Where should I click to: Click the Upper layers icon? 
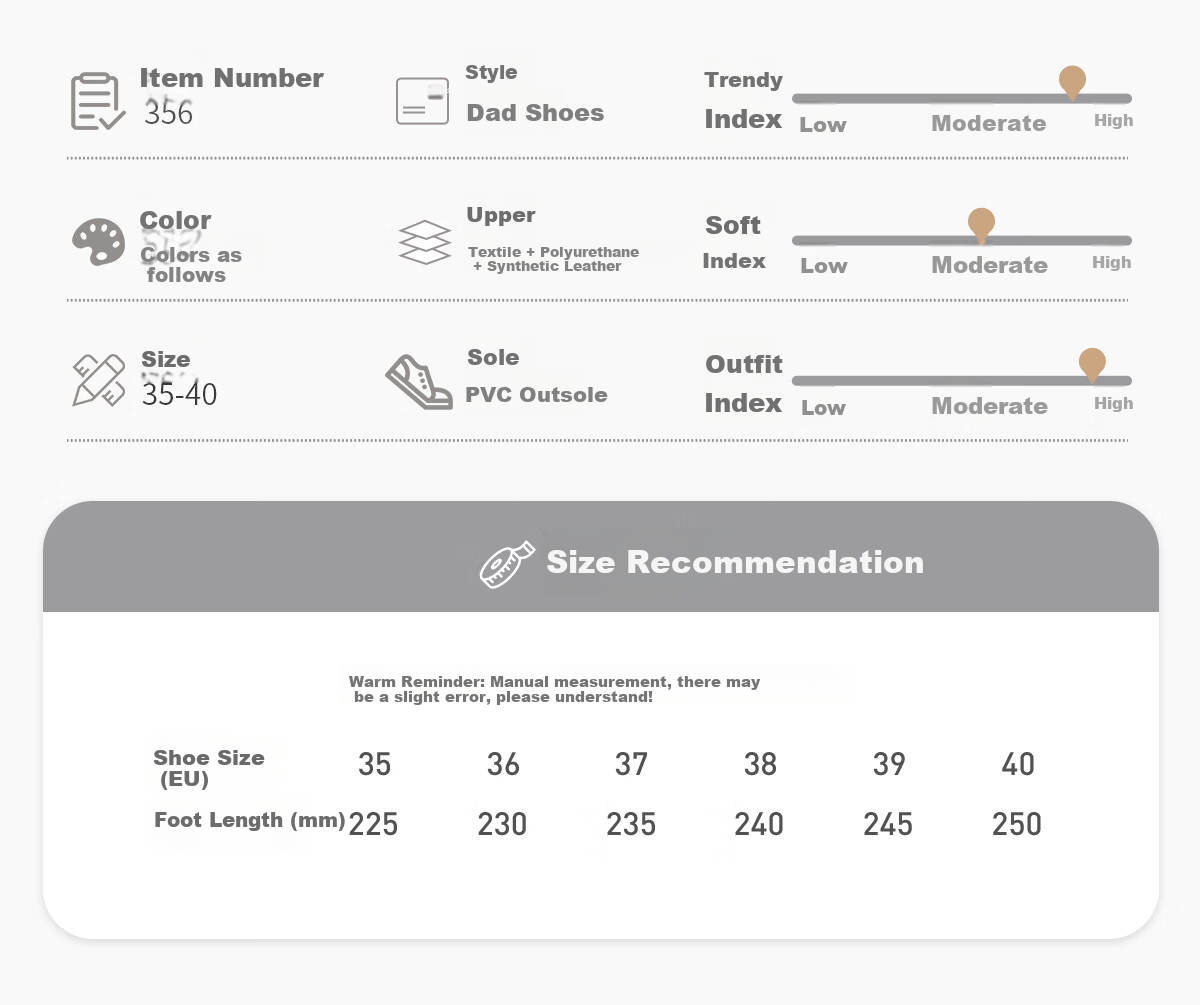pyautogui.click(x=425, y=242)
